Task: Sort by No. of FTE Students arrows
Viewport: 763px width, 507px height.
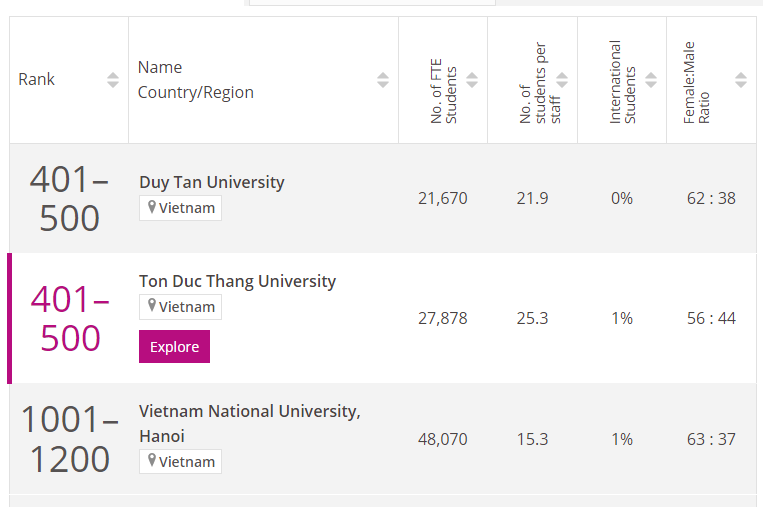Action: (472, 80)
